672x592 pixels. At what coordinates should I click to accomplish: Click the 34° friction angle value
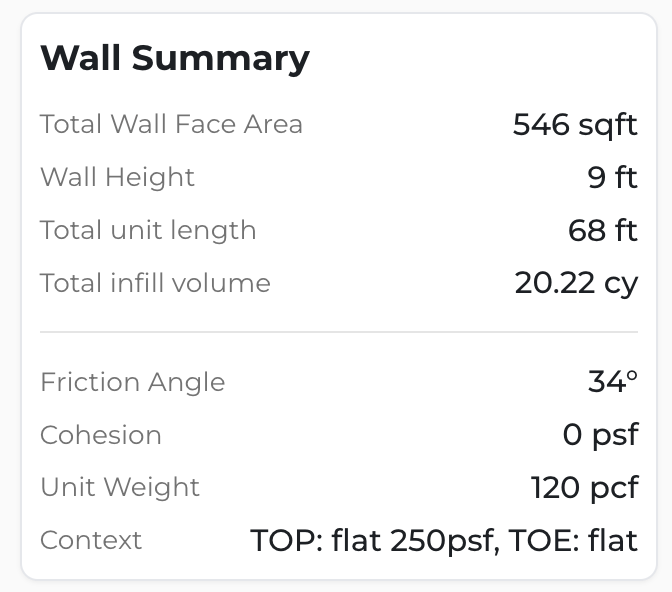(x=612, y=382)
